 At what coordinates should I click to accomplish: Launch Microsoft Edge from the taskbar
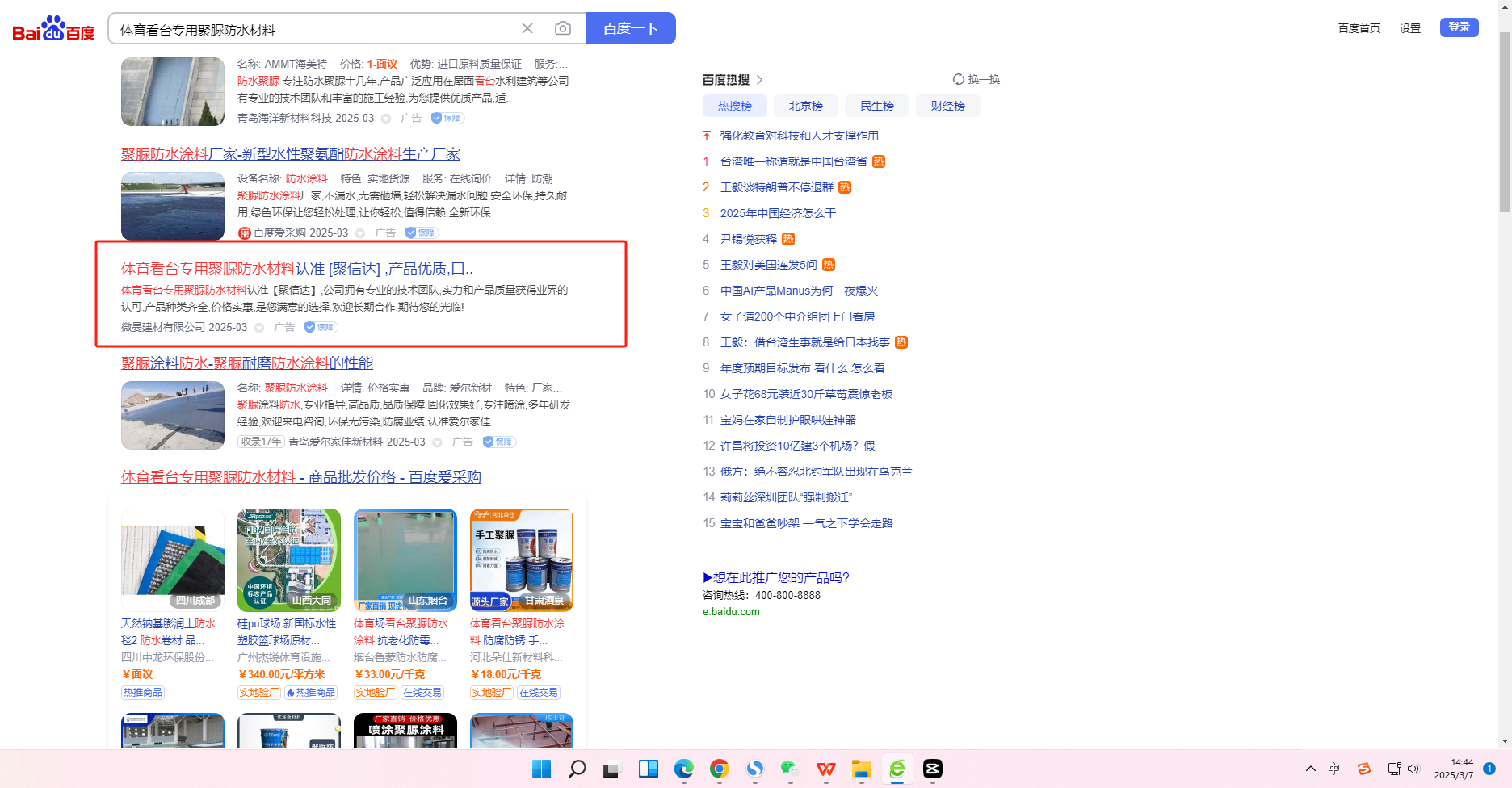683,769
